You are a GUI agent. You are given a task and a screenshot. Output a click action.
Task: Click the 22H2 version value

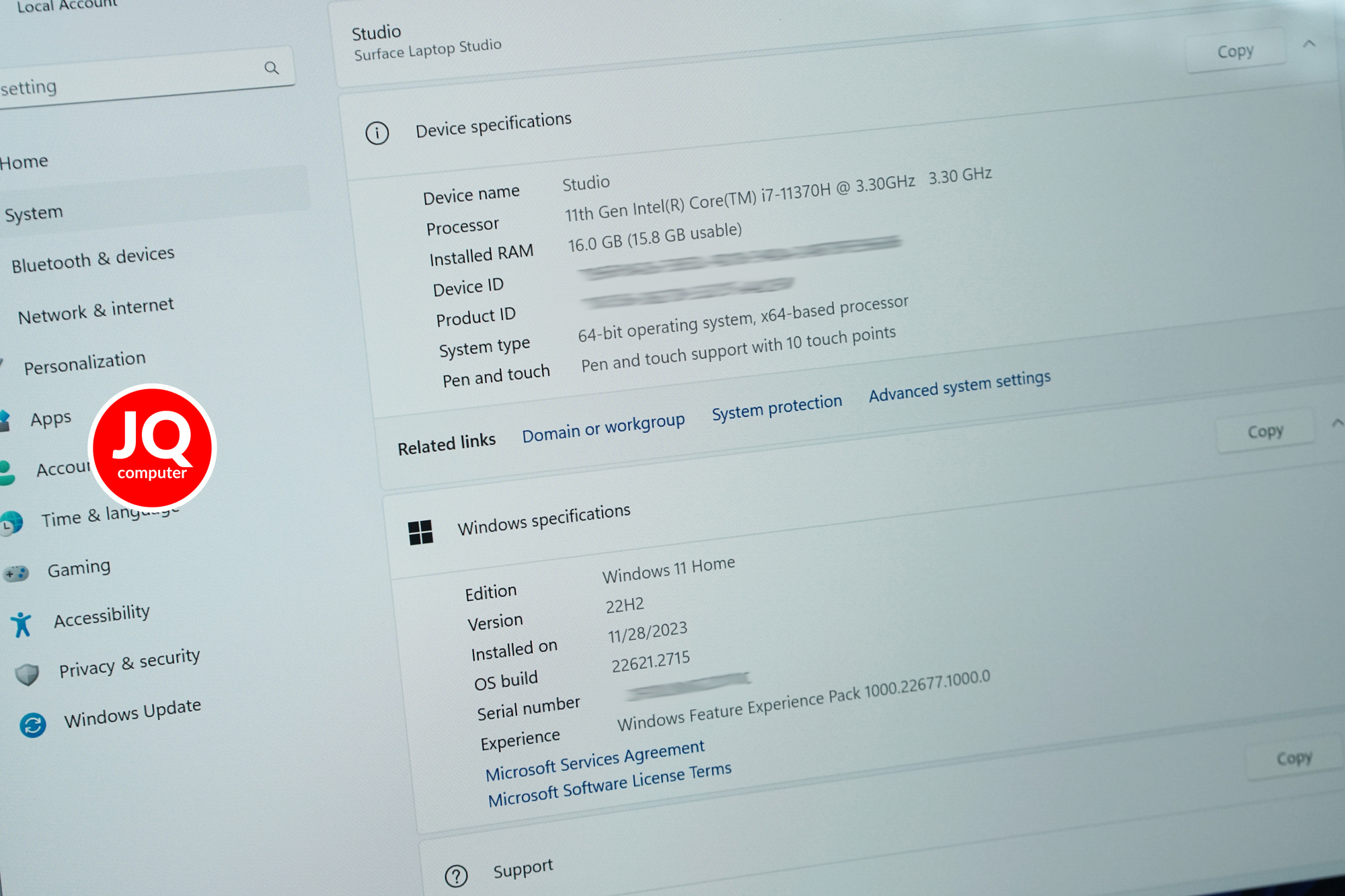pos(625,606)
